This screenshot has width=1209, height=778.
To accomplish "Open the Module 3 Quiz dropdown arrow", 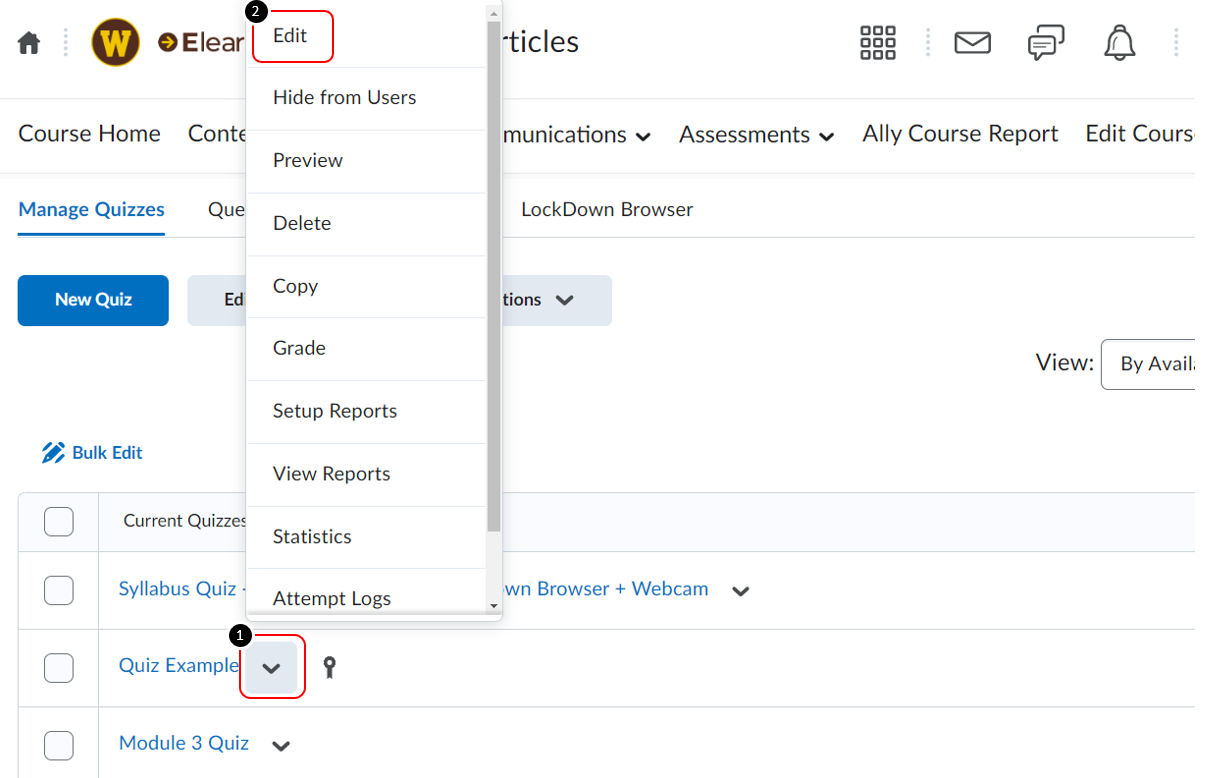I will 281,745.
